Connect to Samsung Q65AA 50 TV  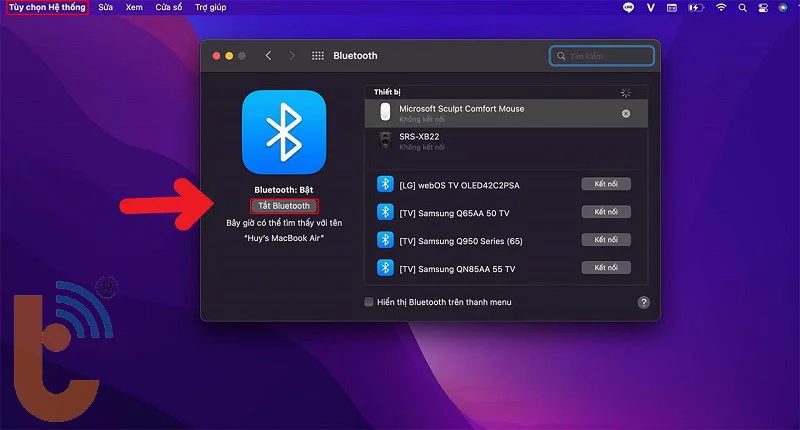tap(606, 212)
